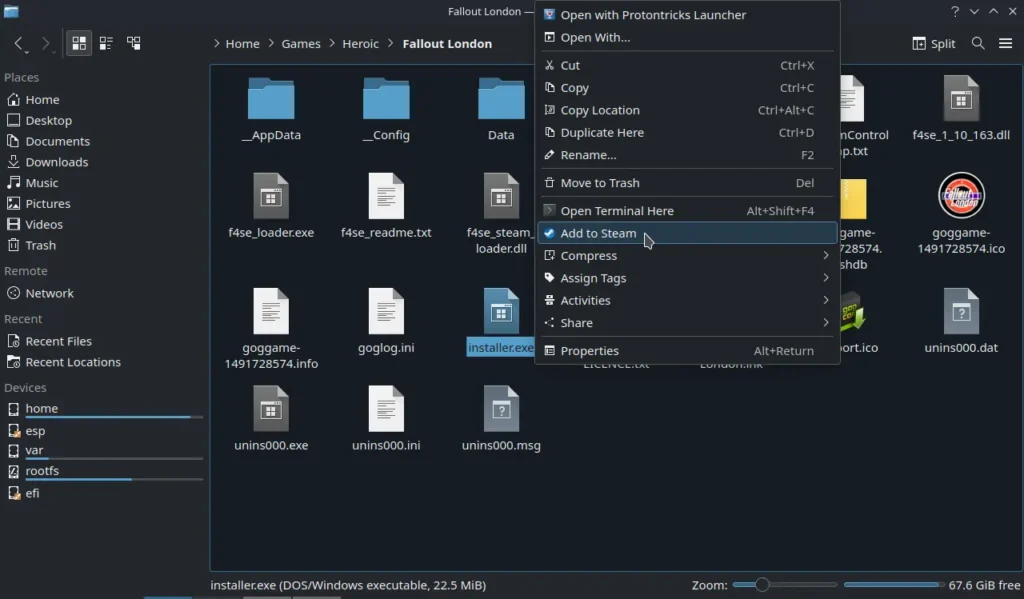Expand the Share submenu

pyautogui.click(x=687, y=323)
